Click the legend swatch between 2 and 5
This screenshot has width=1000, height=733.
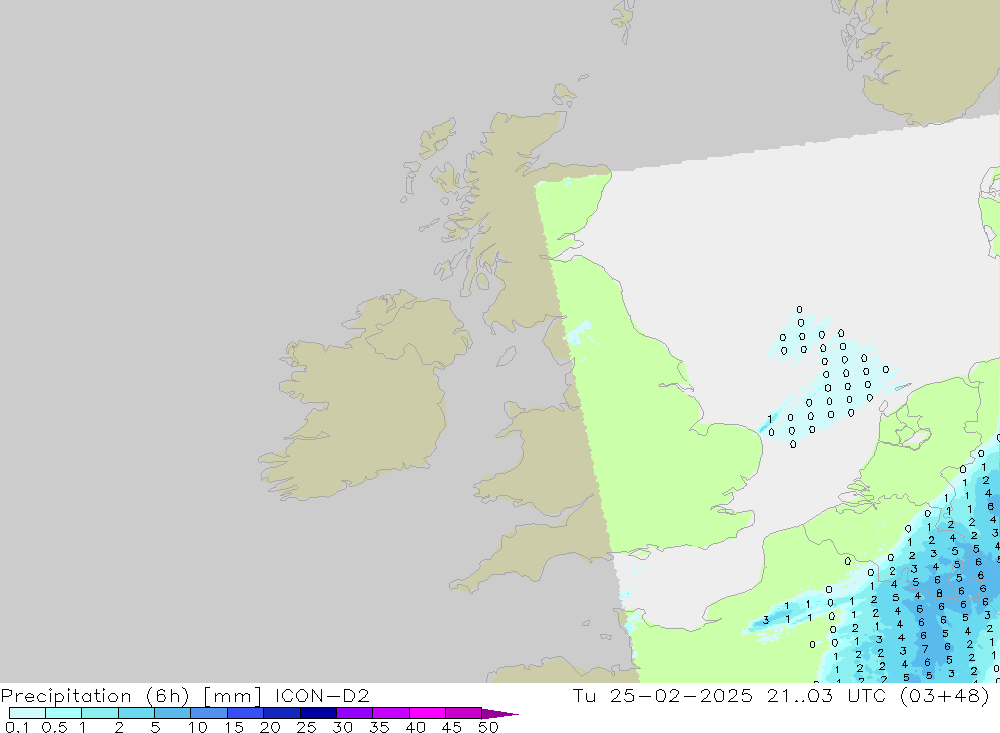tap(136, 713)
